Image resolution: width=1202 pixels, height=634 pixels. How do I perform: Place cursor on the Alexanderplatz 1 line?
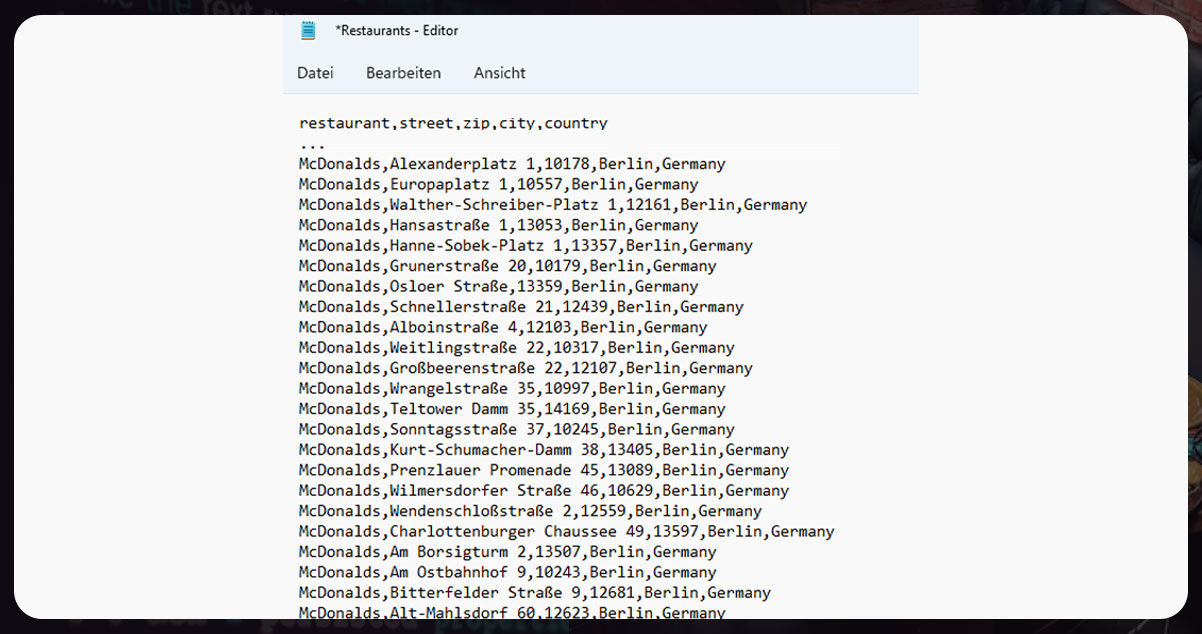(x=512, y=164)
